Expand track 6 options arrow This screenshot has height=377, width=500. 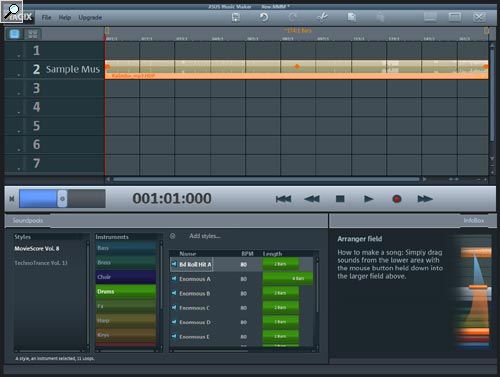[19, 150]
